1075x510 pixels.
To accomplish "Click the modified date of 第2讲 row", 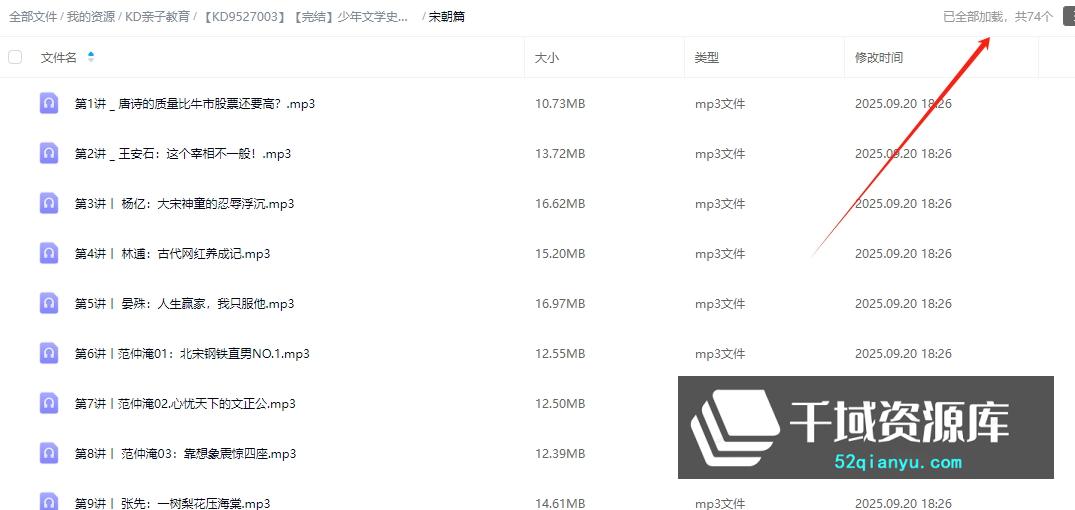I will click(x=903, y=154).
